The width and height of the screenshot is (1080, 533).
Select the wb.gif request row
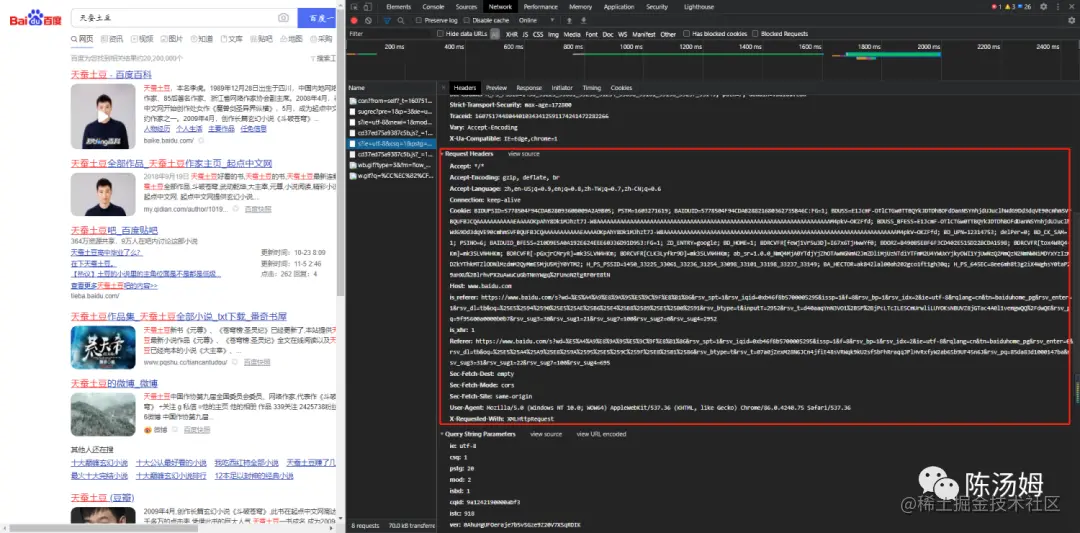(391, 165)
